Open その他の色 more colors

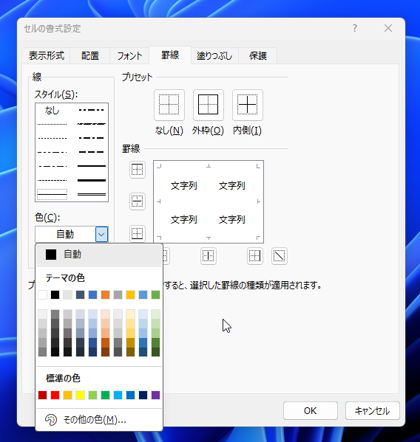pos(99,420)
